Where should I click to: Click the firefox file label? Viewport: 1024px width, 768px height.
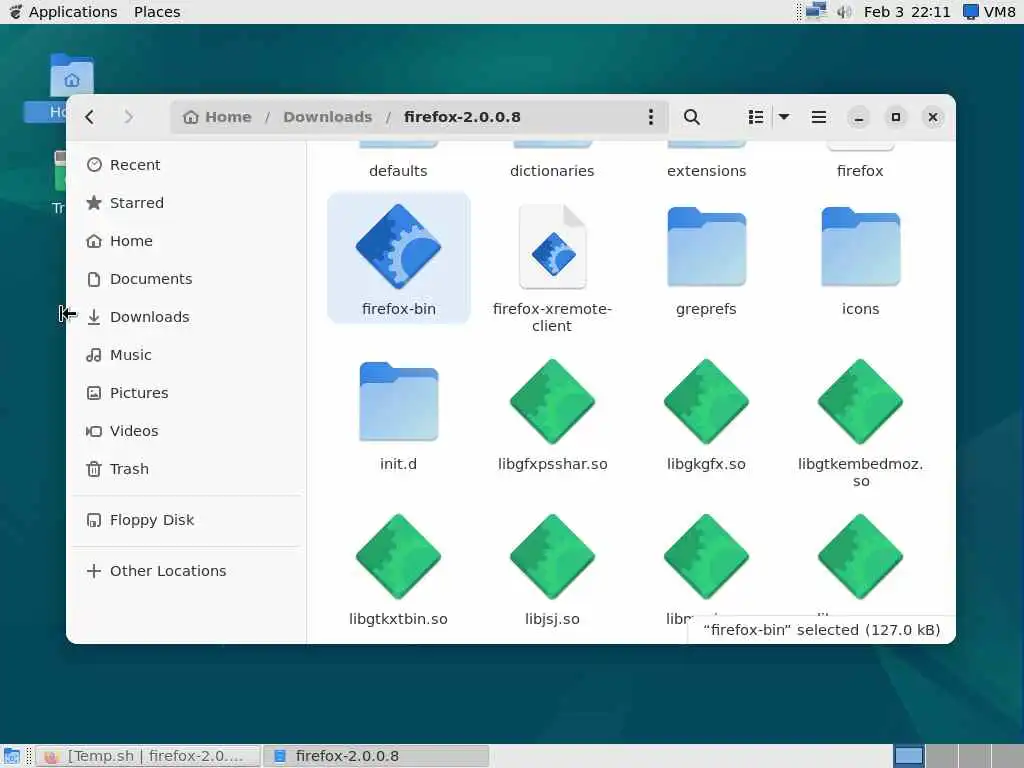860,171
